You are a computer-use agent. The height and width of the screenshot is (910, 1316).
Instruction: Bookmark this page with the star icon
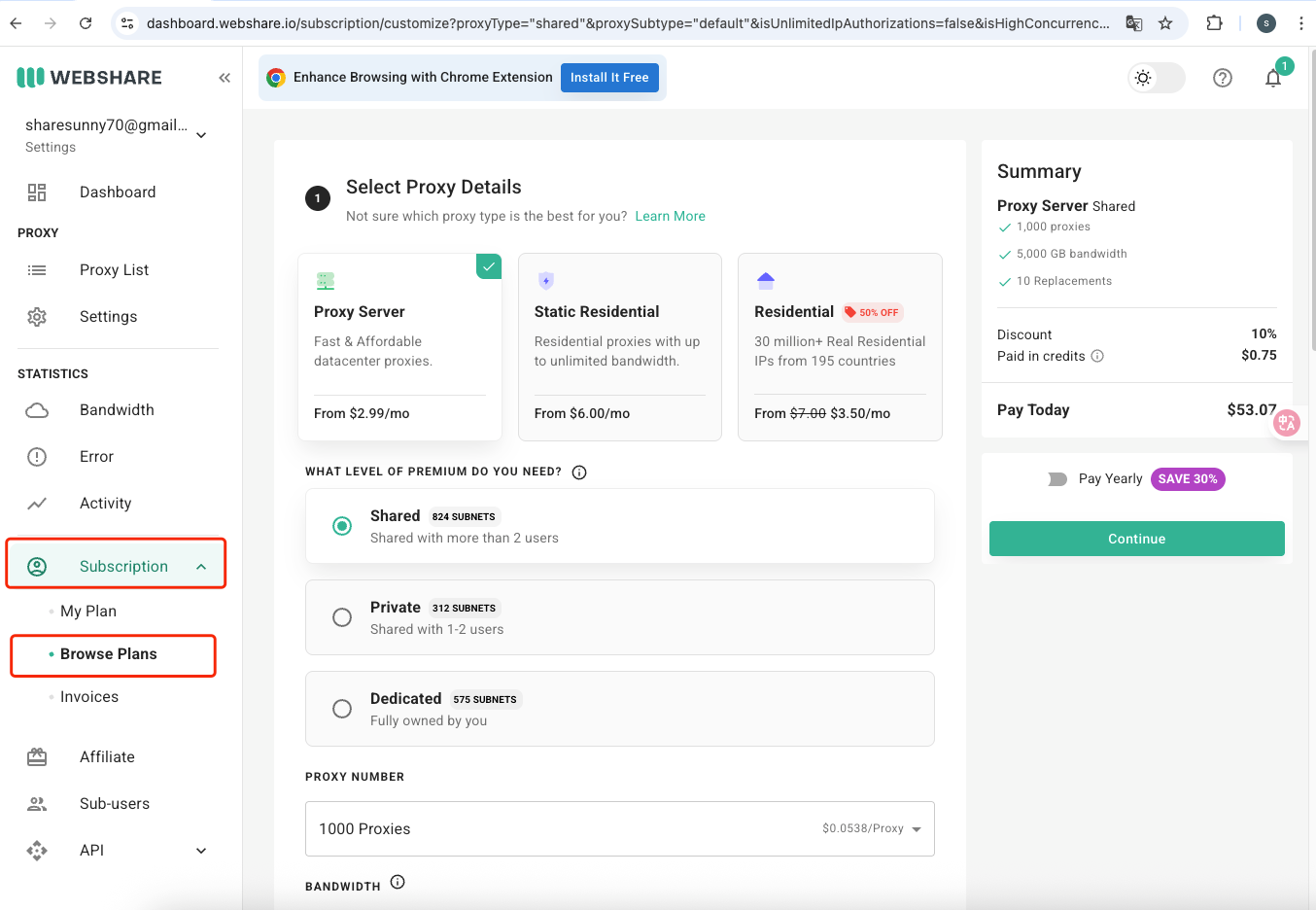point(1165,23)
